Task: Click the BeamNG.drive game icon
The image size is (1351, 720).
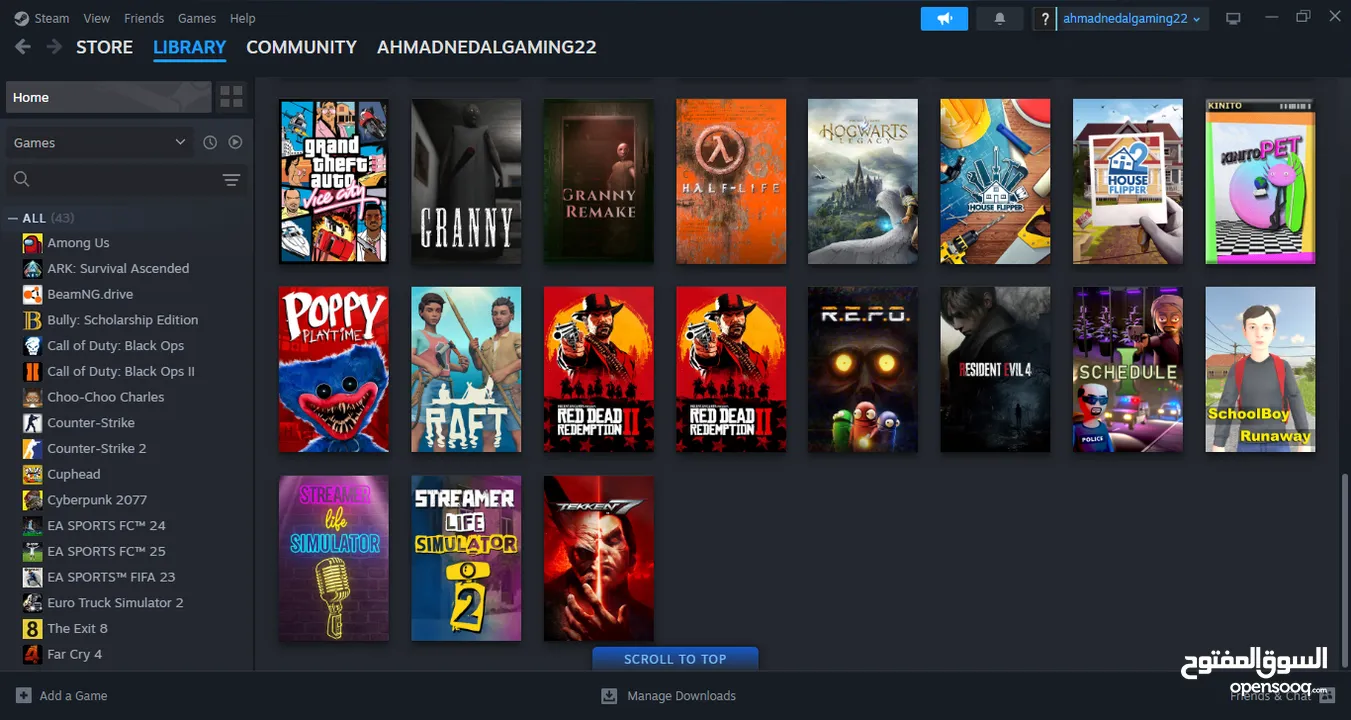Action: [x=32, y=294]
